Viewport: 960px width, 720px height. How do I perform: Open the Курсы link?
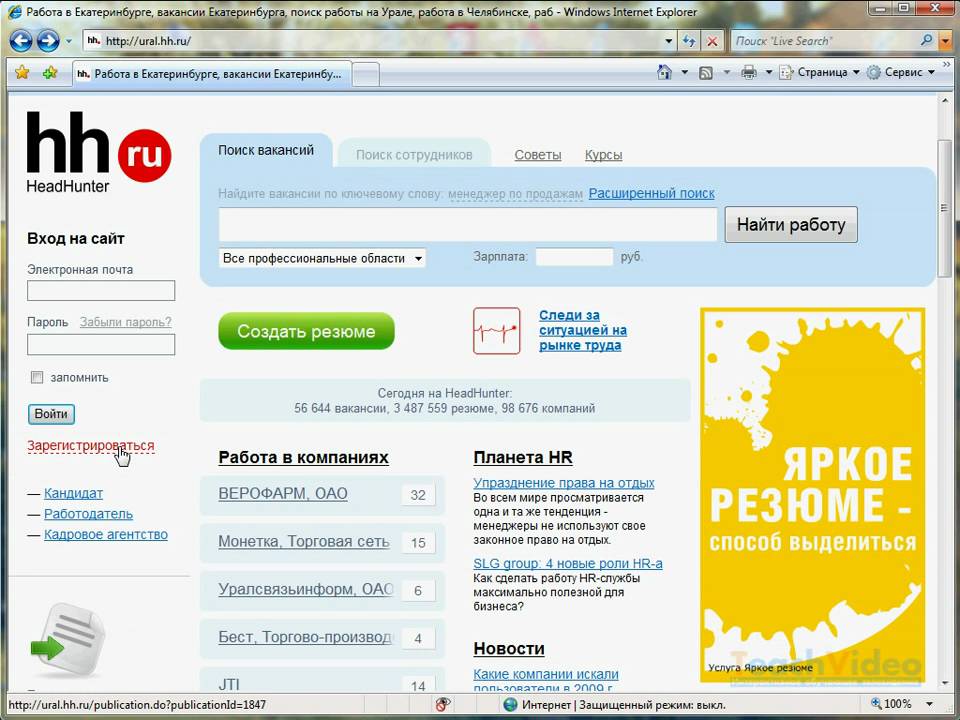tap(603, 155)
